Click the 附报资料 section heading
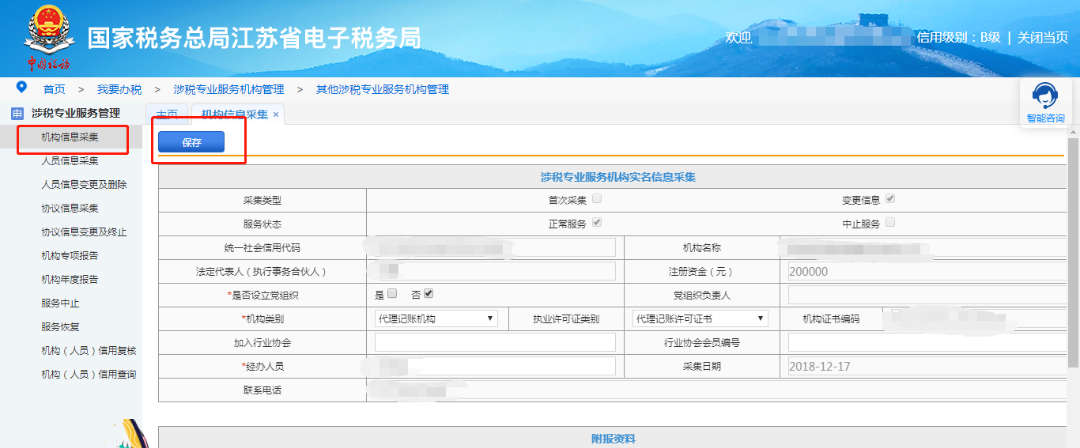This screenshot has height=448, width=1080. (613, 438)
